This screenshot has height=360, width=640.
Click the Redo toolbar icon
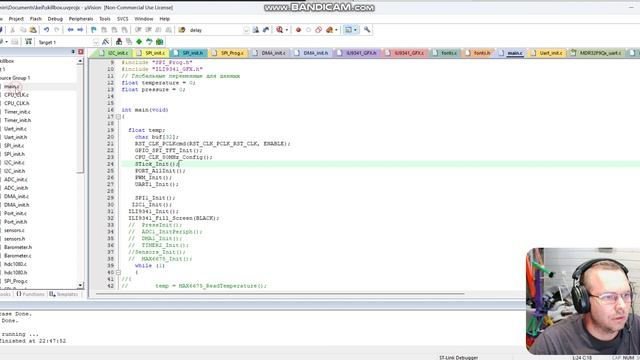pyautogui.click(x=57, y=30)
